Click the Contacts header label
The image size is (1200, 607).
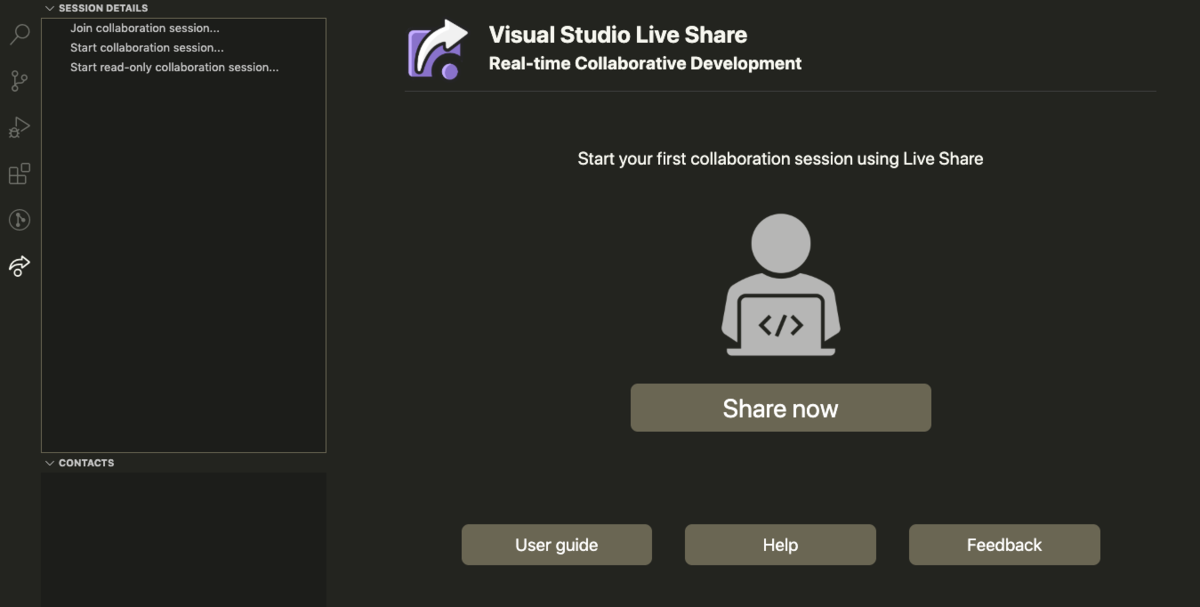pos(86,463)
